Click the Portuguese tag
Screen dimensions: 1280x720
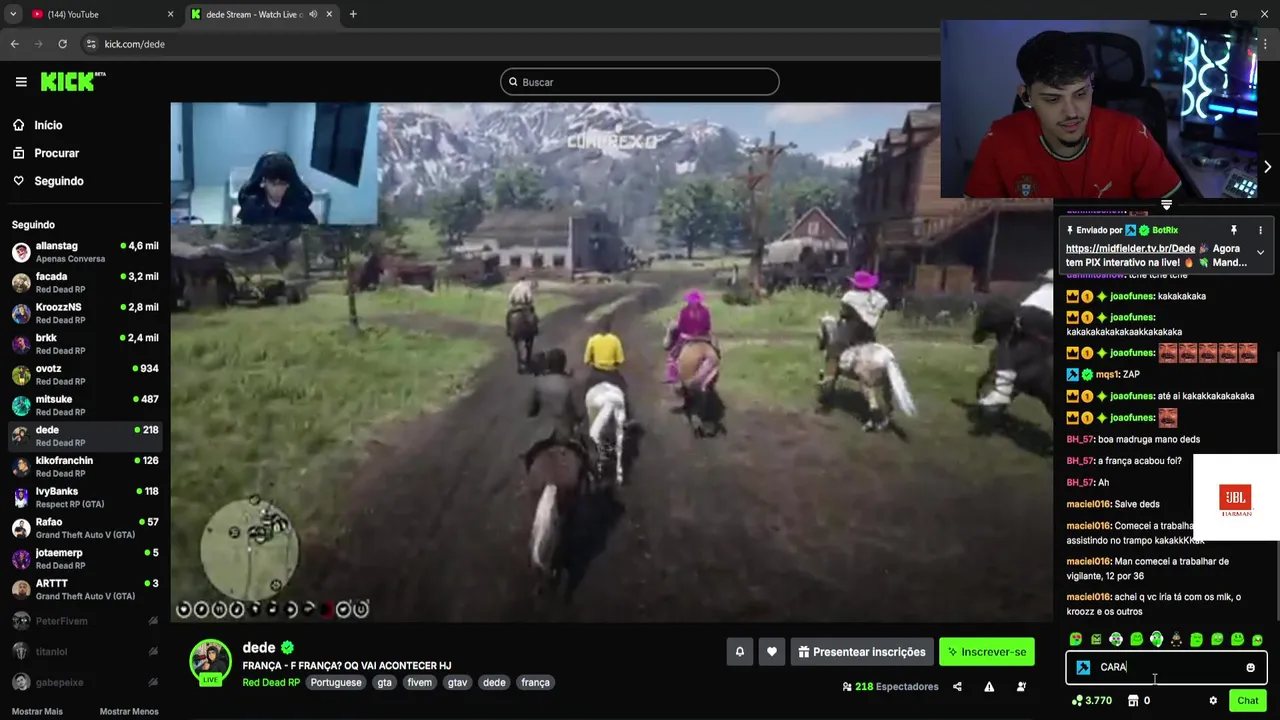[336, 683]
